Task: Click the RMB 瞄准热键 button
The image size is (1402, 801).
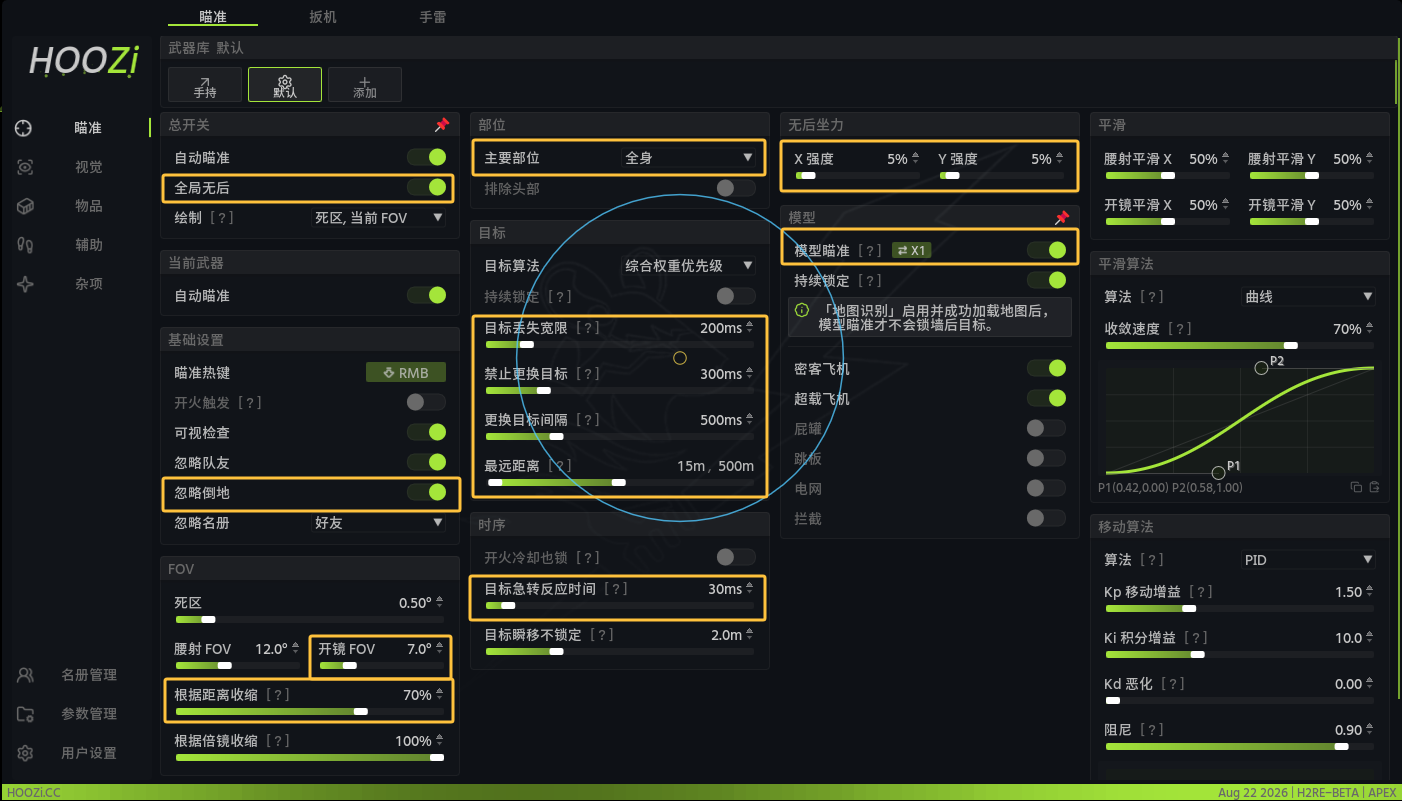Action: [406, 373]
